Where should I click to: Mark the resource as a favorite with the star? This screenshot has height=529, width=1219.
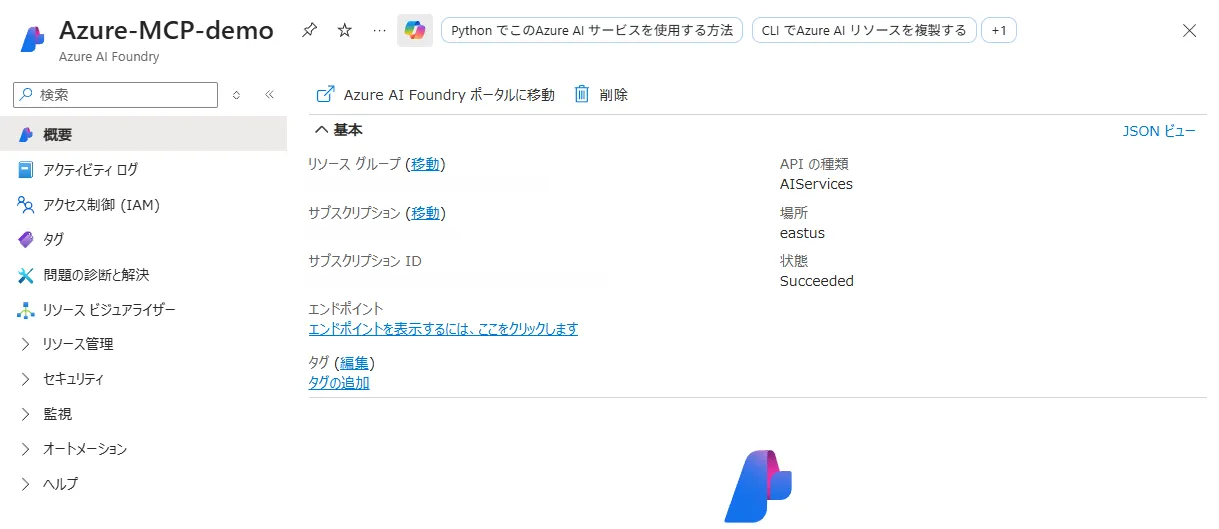[345, 31]
